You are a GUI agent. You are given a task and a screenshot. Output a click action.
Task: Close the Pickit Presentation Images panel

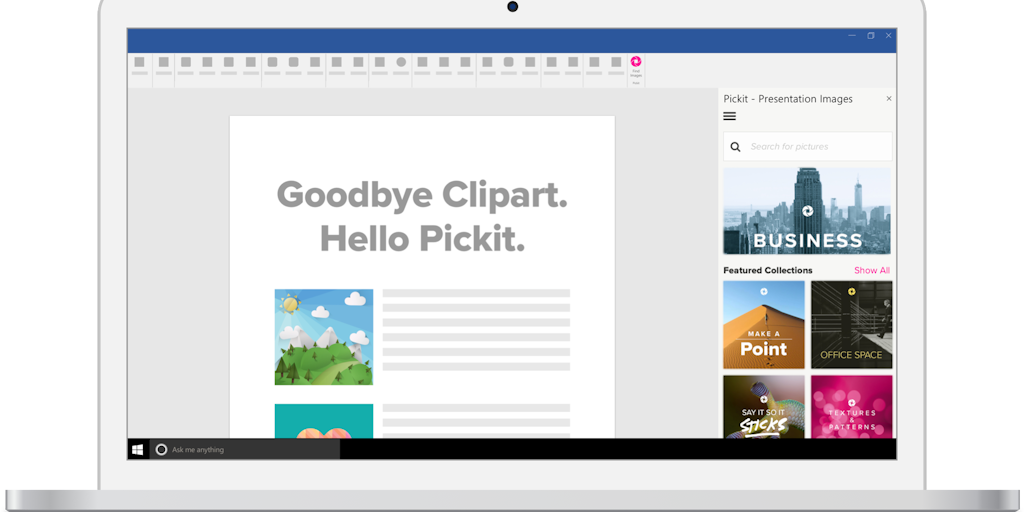(x=888, y=99)
